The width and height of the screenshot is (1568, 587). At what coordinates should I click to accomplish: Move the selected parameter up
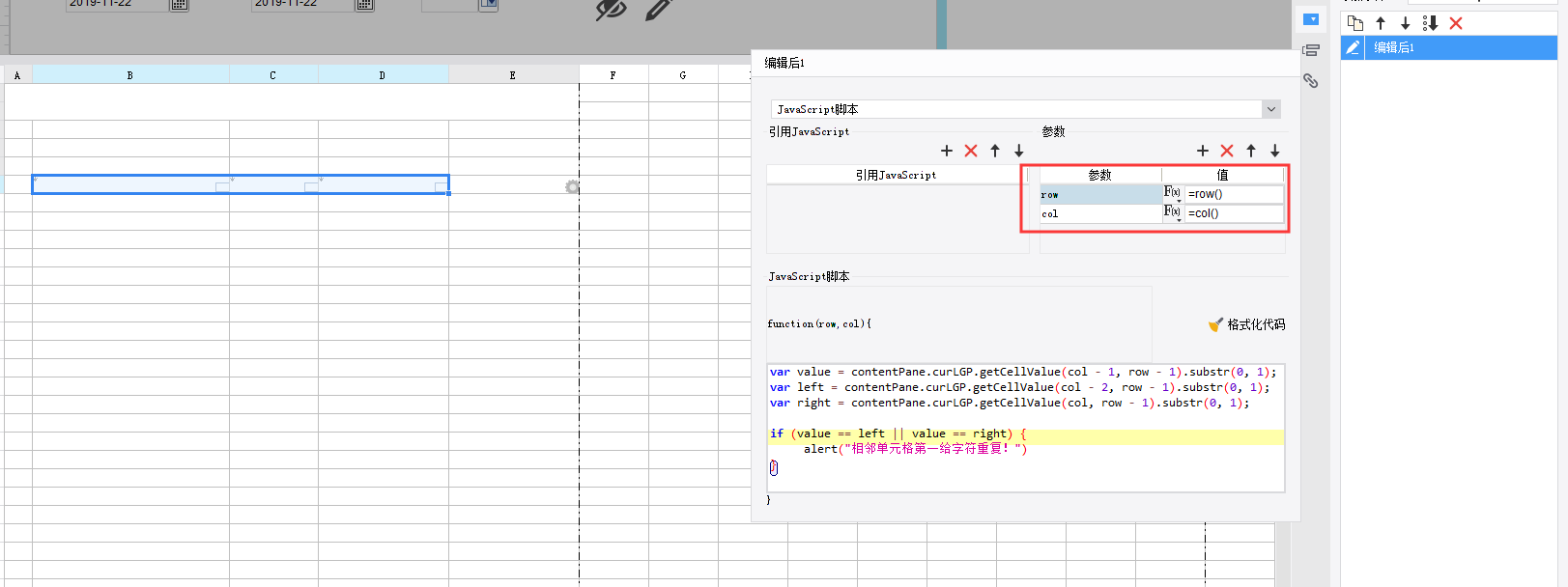[x=1251, y=151]
